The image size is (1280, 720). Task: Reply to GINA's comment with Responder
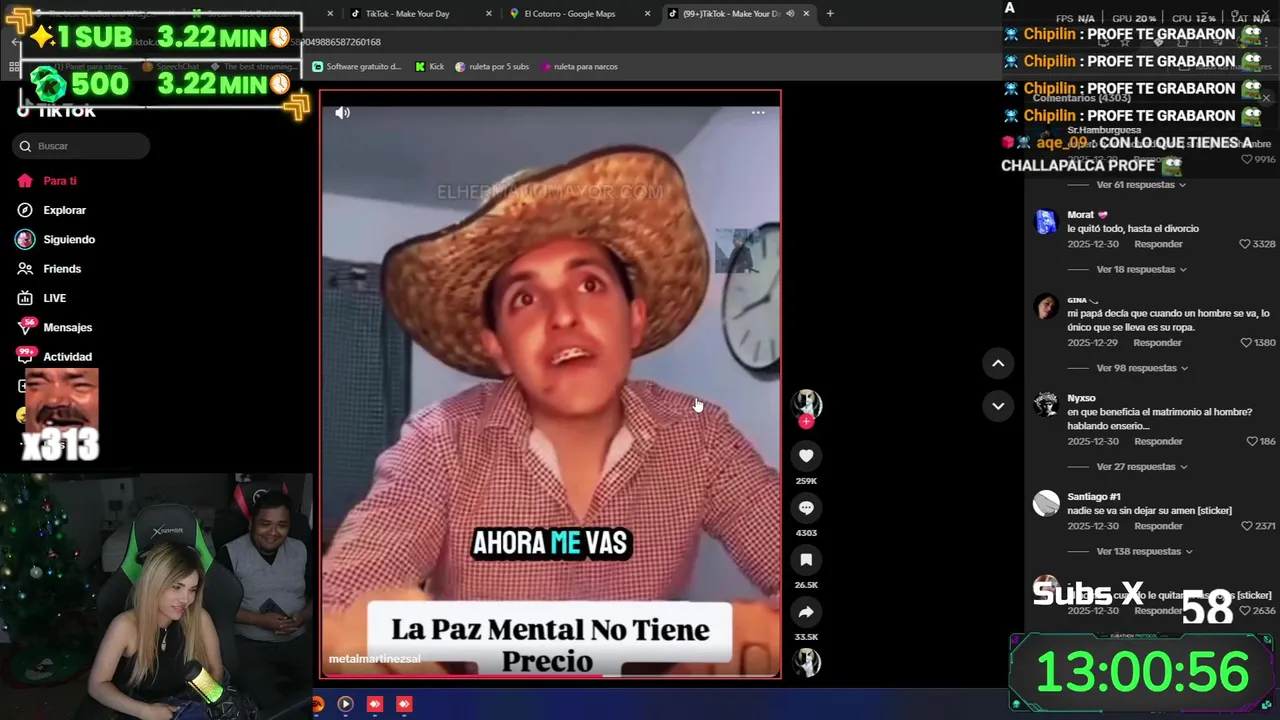point(1157,343)
